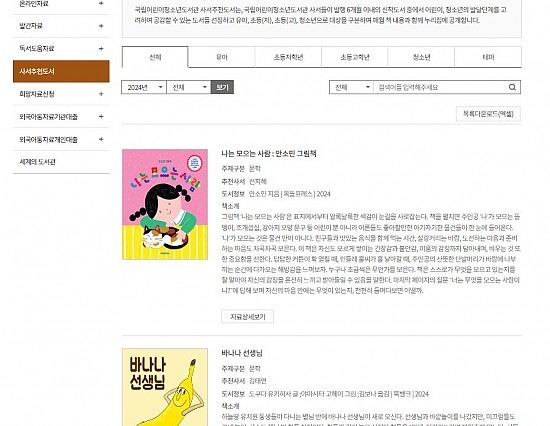Expand the 희망자료신청 plus icon
This screenshot has width=550, height=426.
tap(101, 94)
